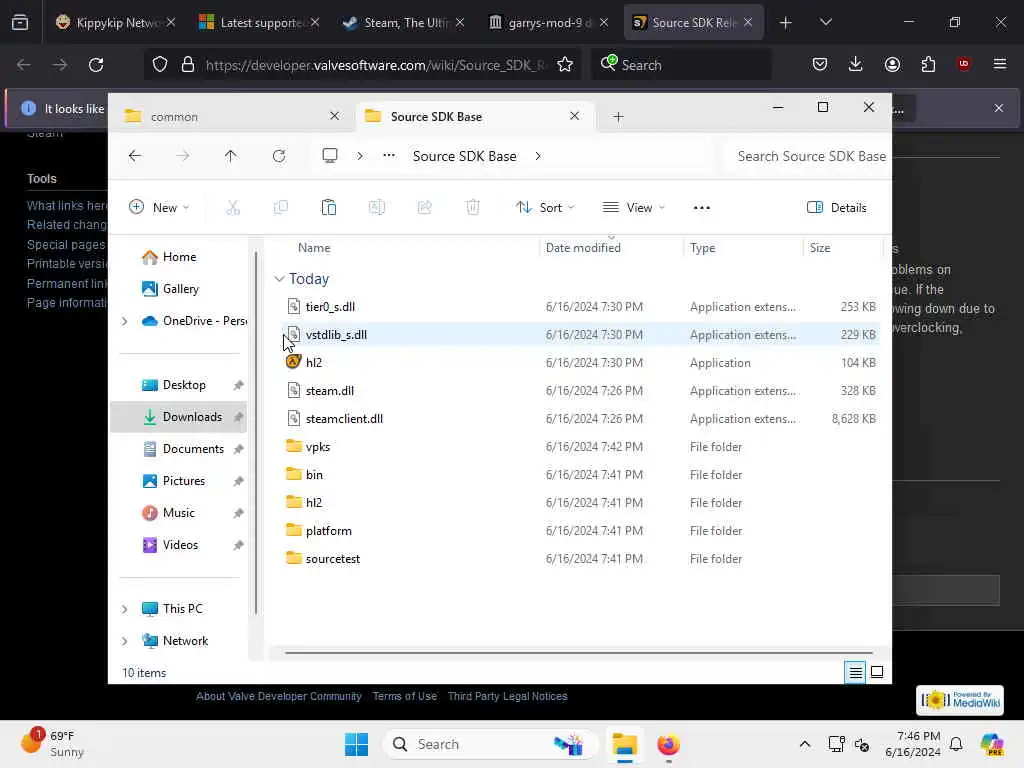The height and width of the screenshot is (768, 1024).
Task: Go back in File Explorer navigation
Action: [135, 156]
